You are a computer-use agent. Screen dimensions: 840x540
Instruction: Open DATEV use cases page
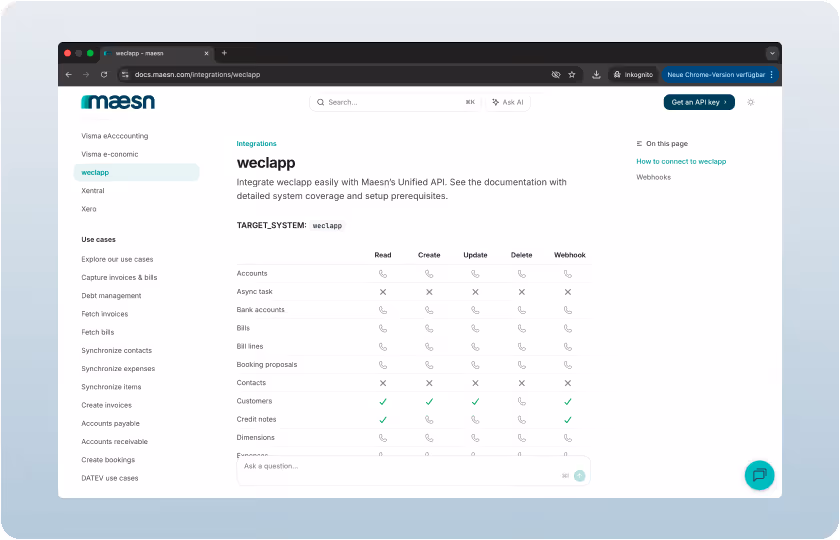pos(110,478)
